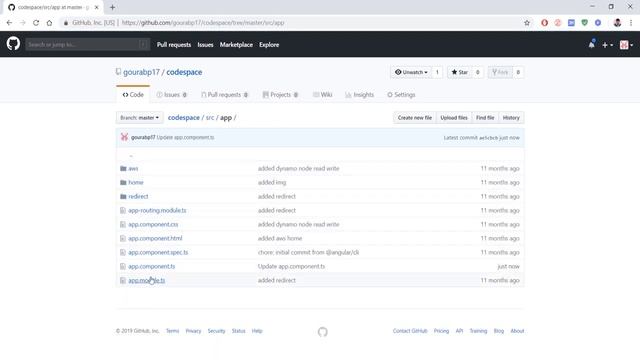The height and width of the screenshot is (360, 640).
Task: Focus the Search or jump to field
Action: point(87,44)
